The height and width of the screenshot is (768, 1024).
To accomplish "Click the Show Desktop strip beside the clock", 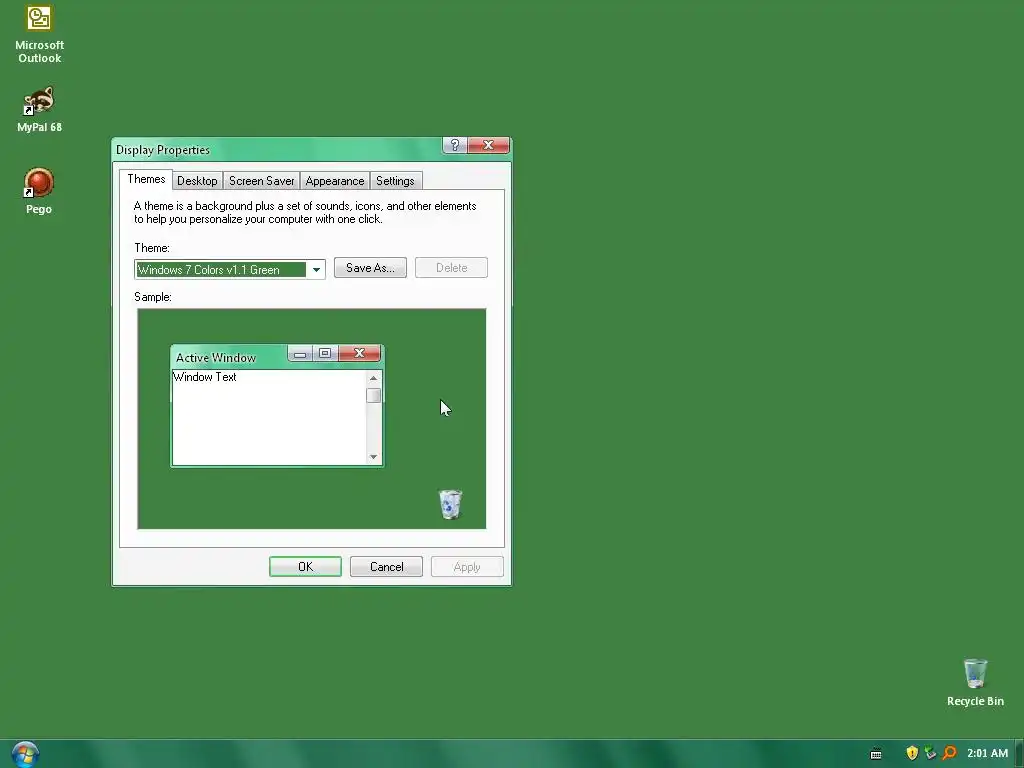I will tap(1019, 754).
